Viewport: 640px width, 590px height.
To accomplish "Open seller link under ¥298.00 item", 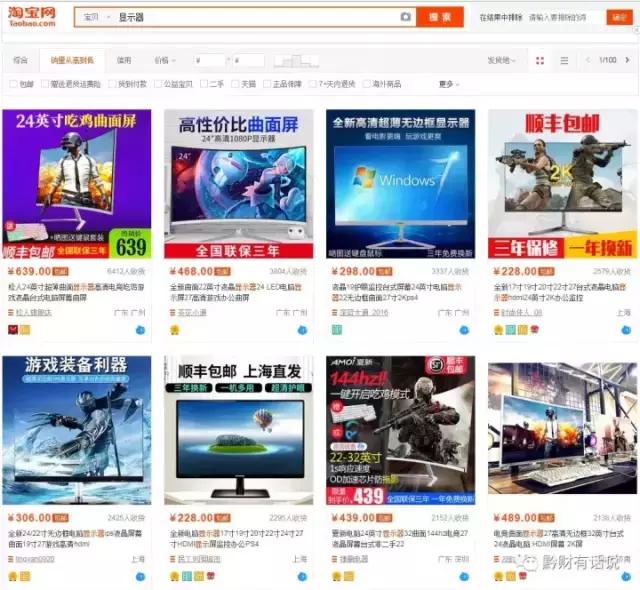I will pos(364,313).
